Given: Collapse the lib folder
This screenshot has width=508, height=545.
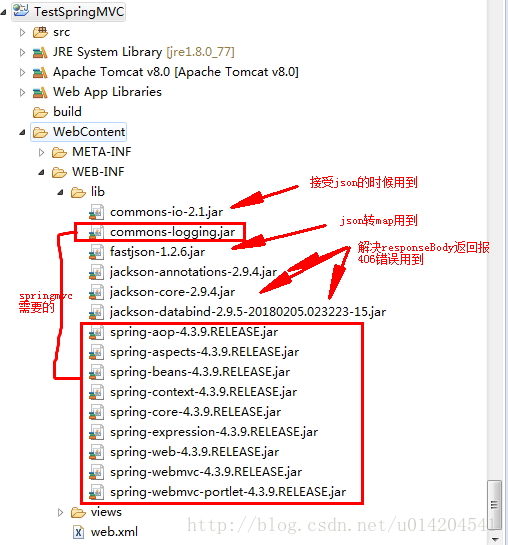Looking at the screenshot, I should tap(60, 192).
